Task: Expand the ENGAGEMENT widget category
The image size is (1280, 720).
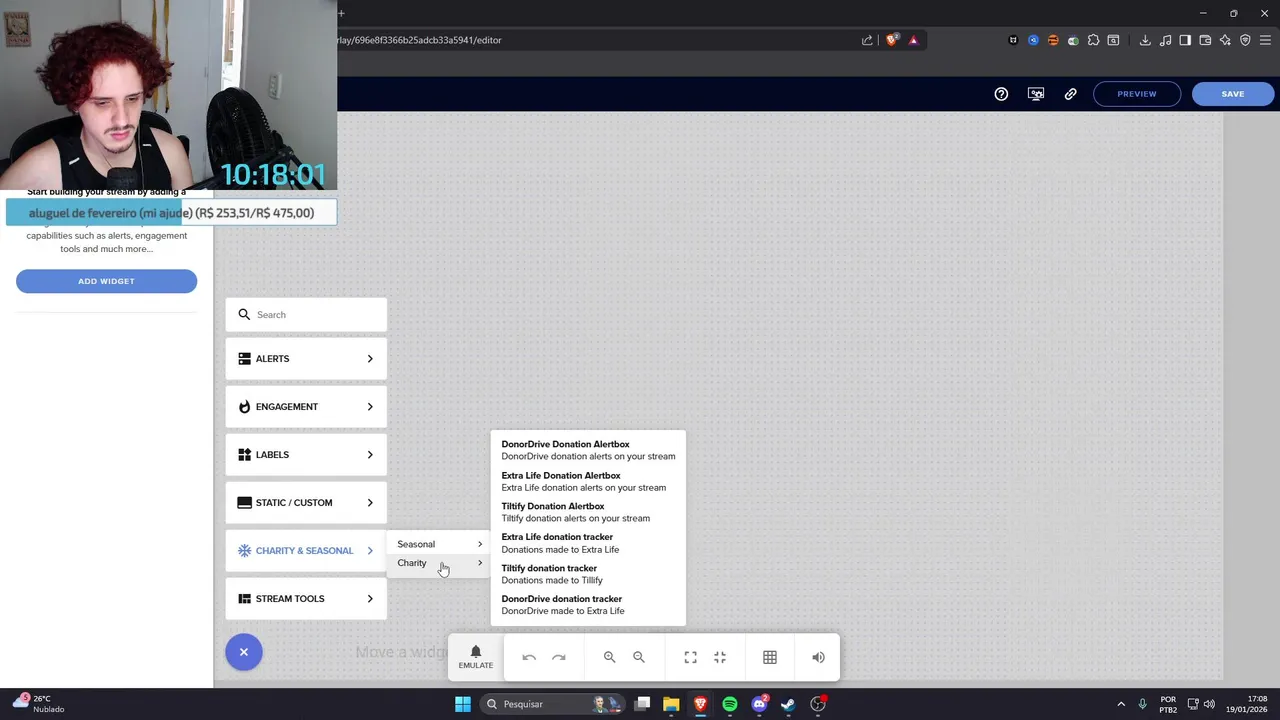Action: 306,407
